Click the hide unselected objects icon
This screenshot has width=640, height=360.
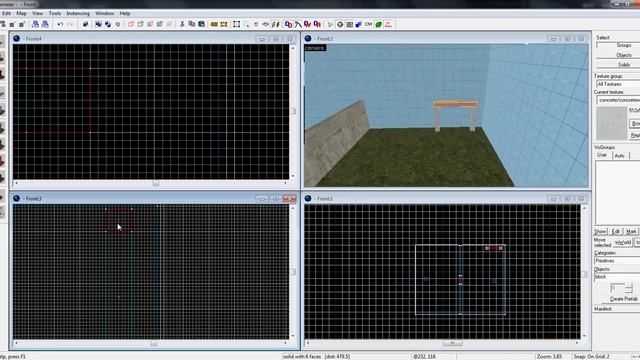point(140,24)
